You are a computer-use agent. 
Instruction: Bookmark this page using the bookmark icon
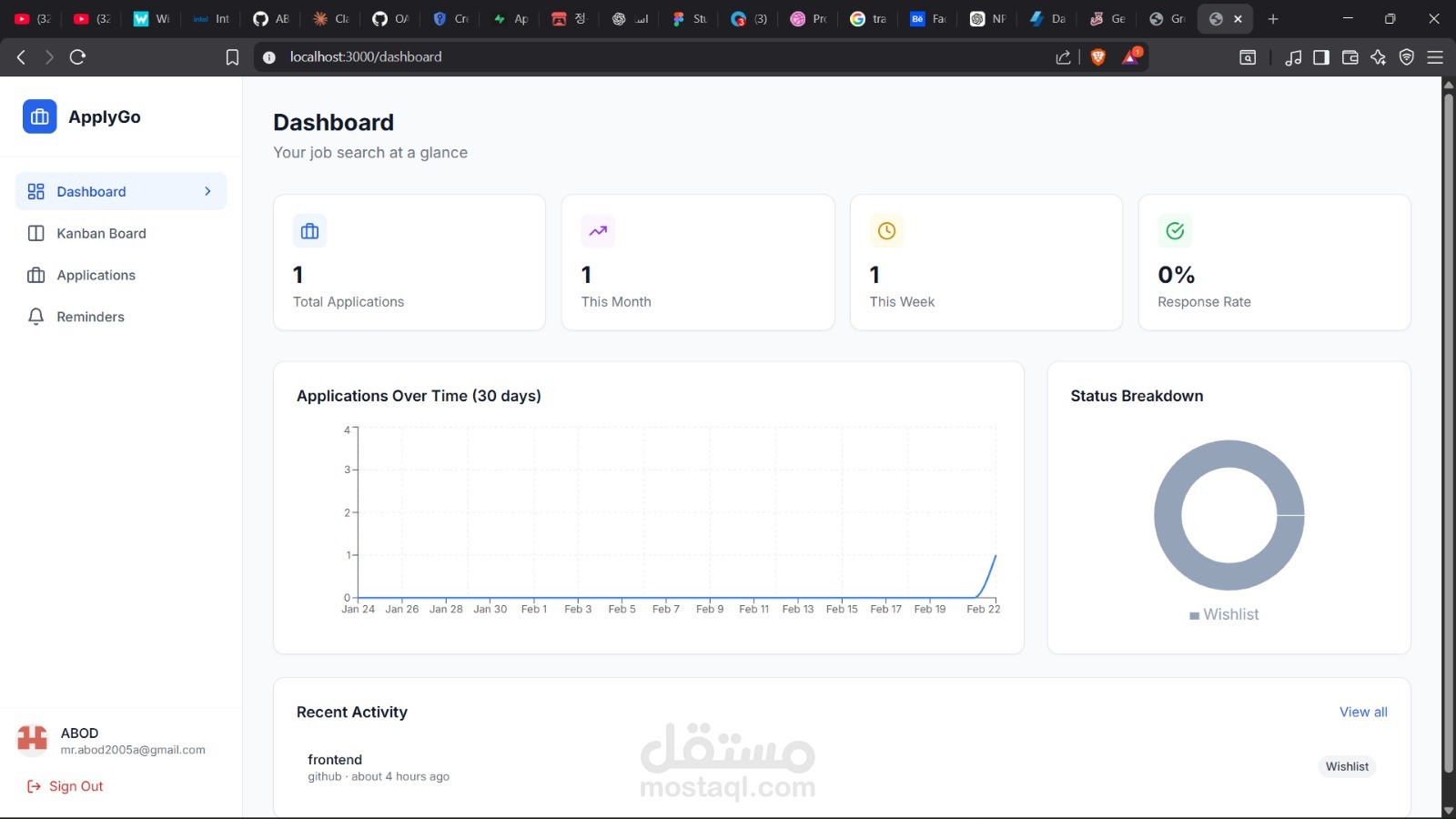(232, 57)
